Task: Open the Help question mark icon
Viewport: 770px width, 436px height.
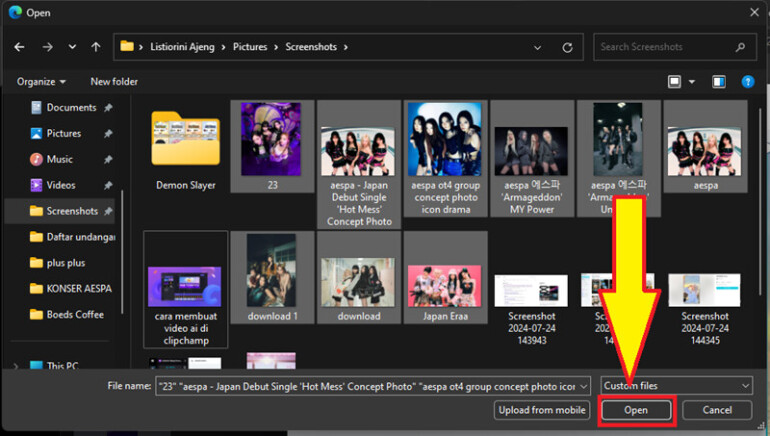Action: 747,81
